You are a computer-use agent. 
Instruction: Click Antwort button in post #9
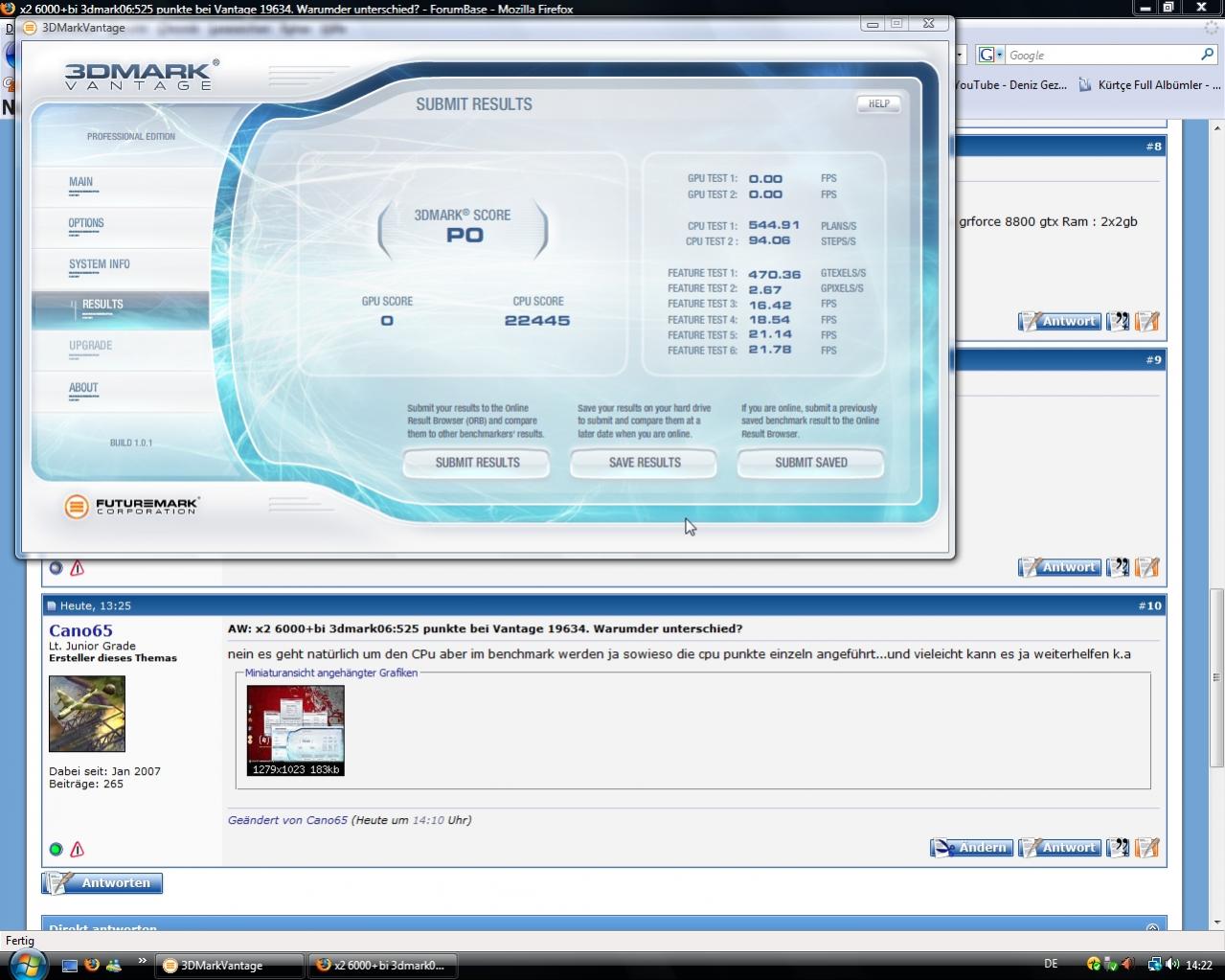click(x=1059, y=567)
